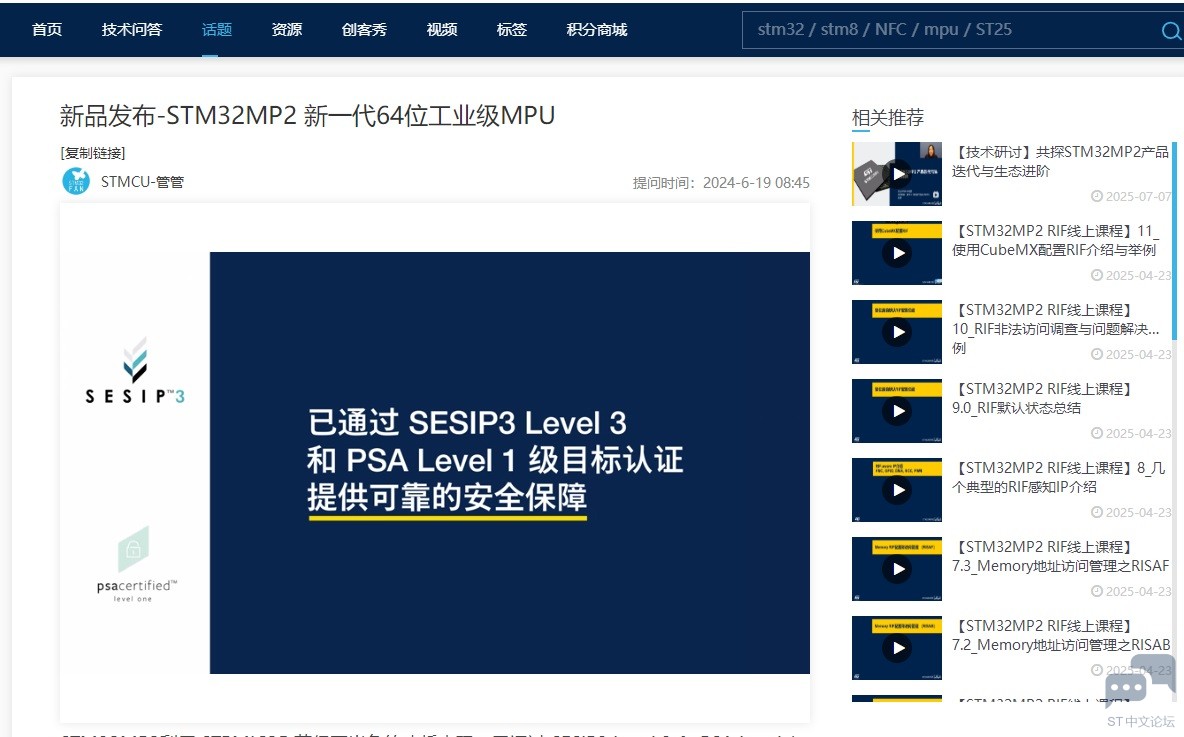Open 11_使用CubeMX配置RIF介绍与举例 link

[x=1056, y=240]
